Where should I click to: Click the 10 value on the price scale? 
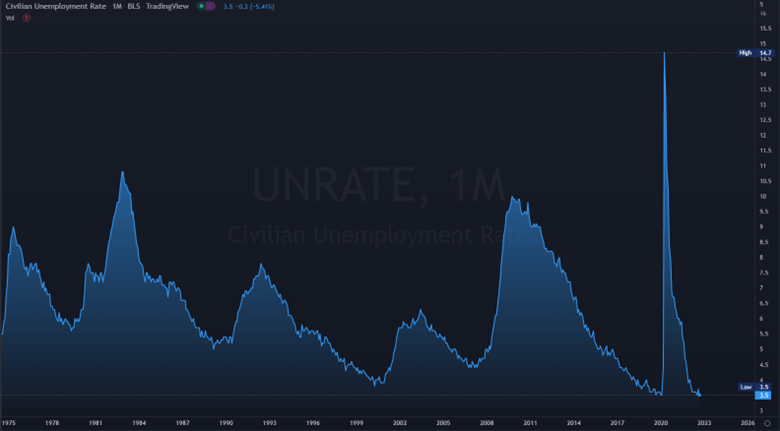(x=763, y=196)
